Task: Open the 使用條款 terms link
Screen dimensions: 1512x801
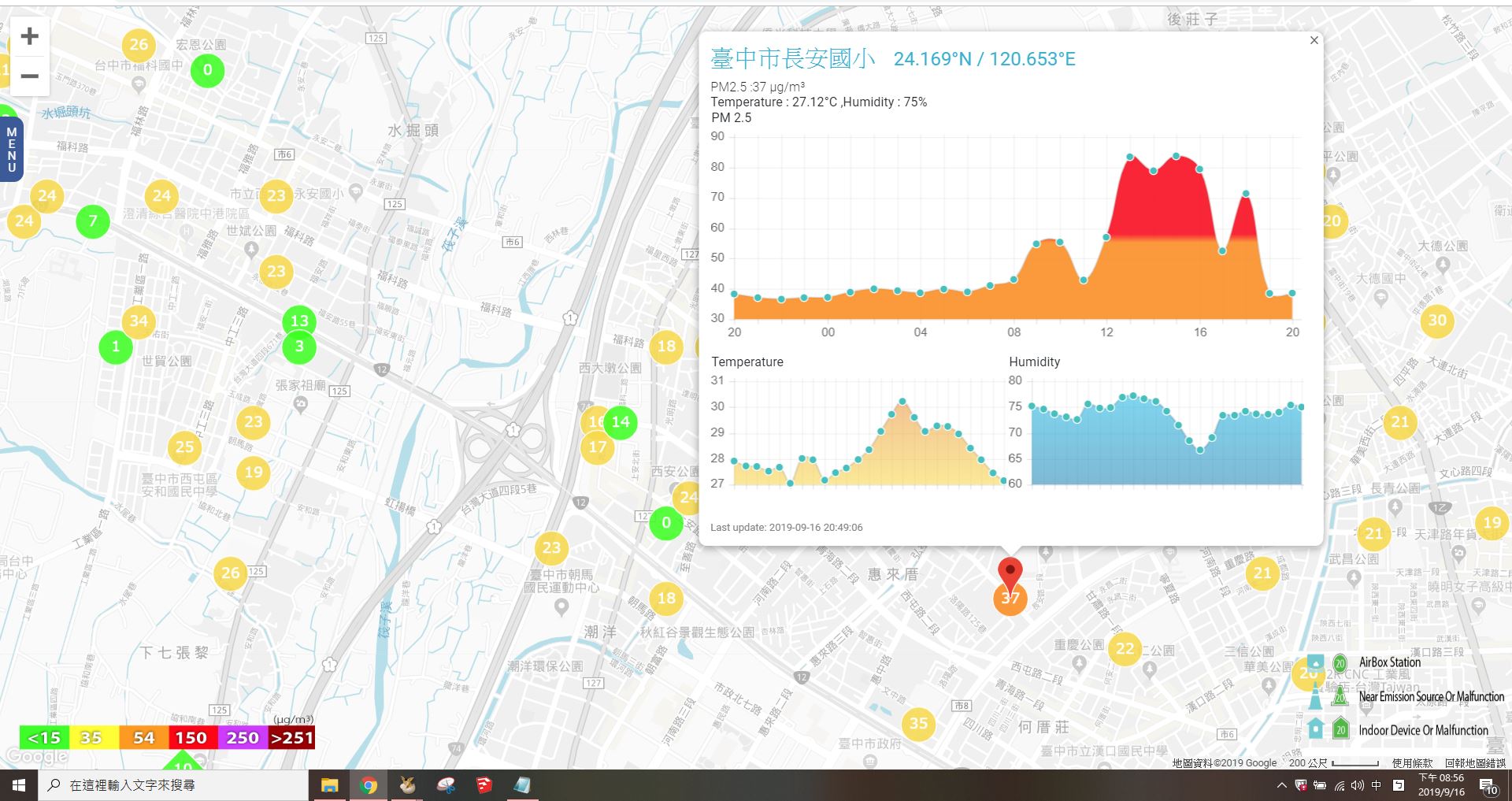Action: tap(1412, 763)
